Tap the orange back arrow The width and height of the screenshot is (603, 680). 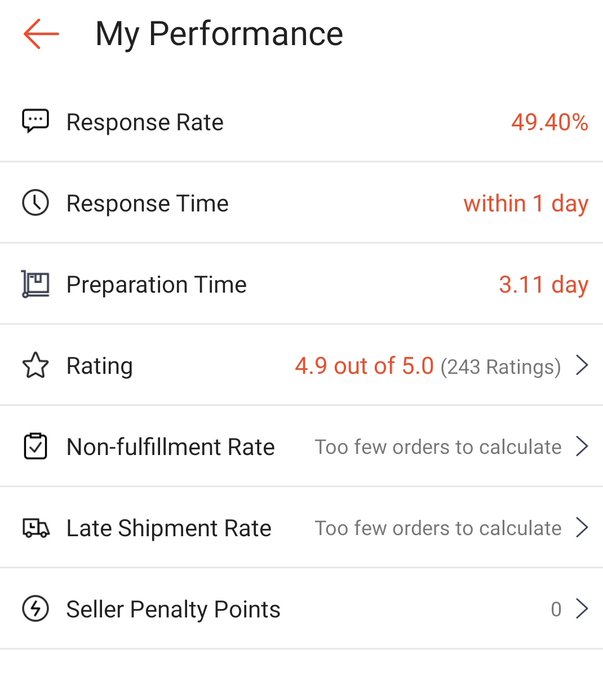tap(41, 34)
